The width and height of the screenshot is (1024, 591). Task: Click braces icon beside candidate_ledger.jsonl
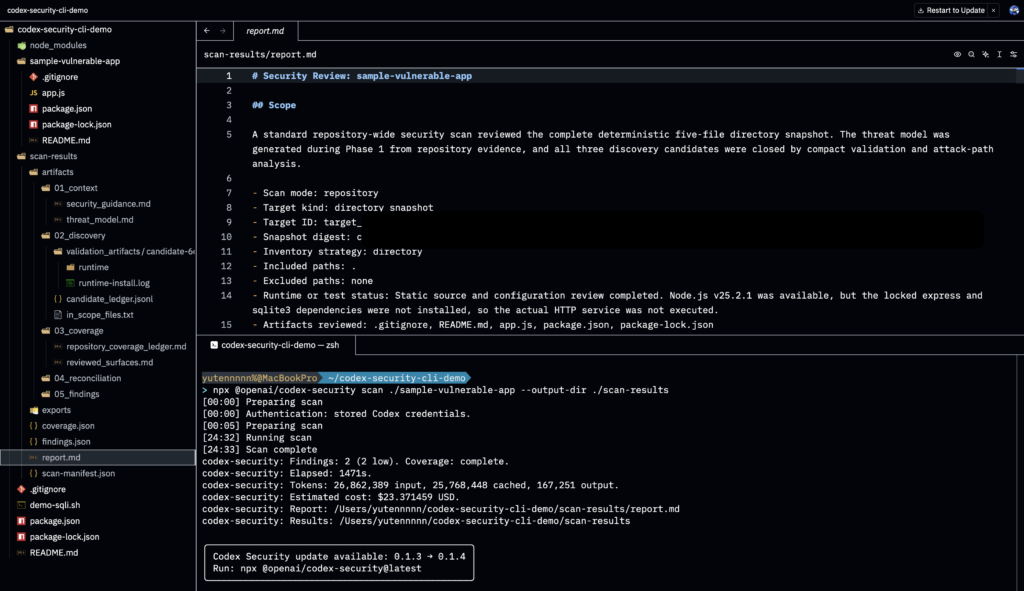point(57,299)
